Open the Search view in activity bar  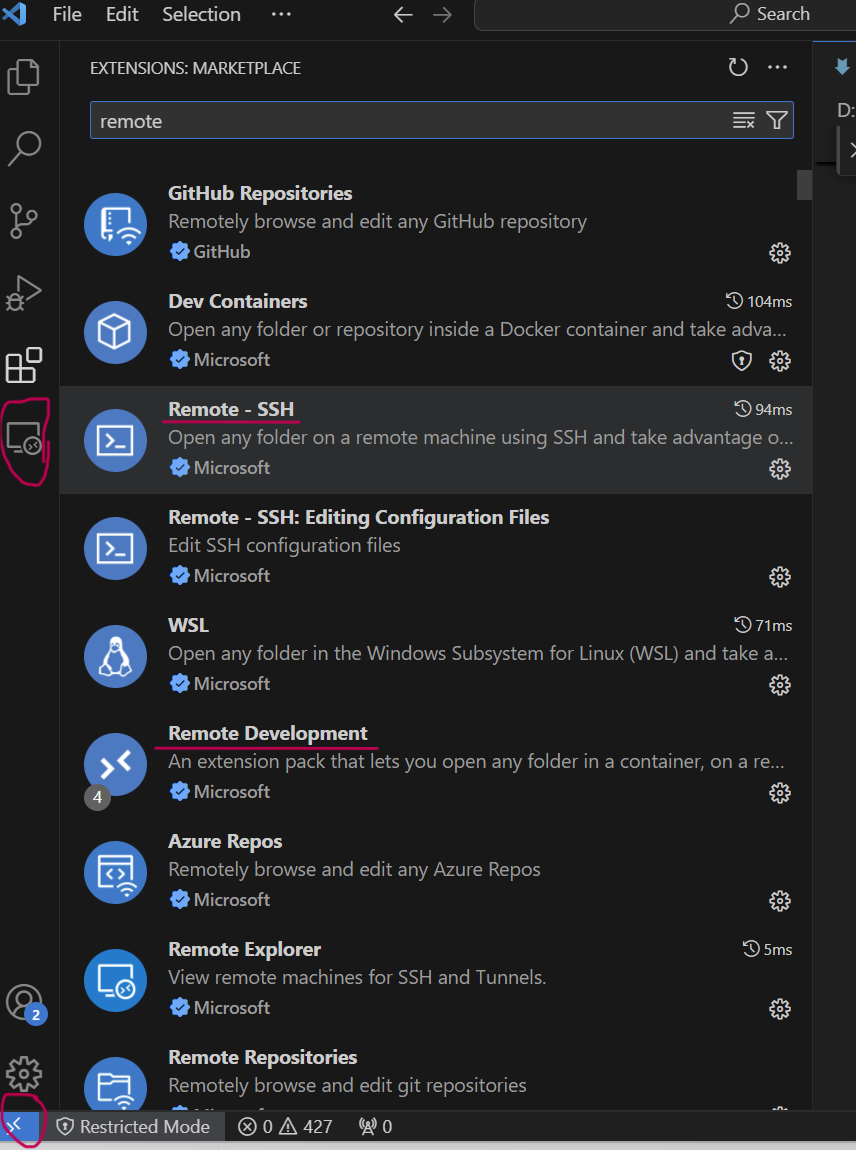pyautogui.click(x=23, y=148)
